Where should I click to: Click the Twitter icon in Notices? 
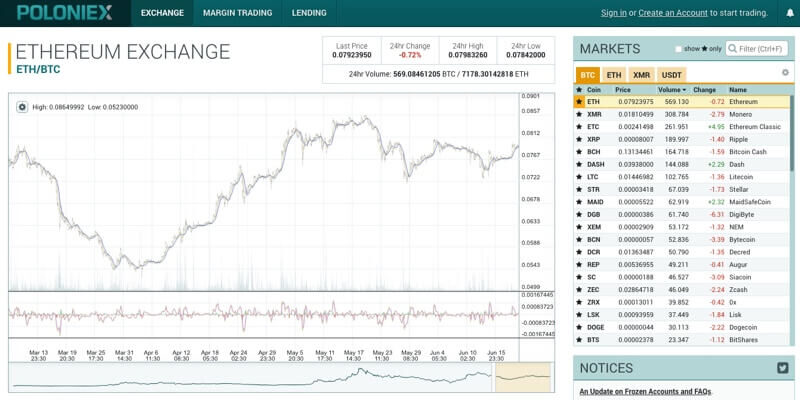point(783,368)
